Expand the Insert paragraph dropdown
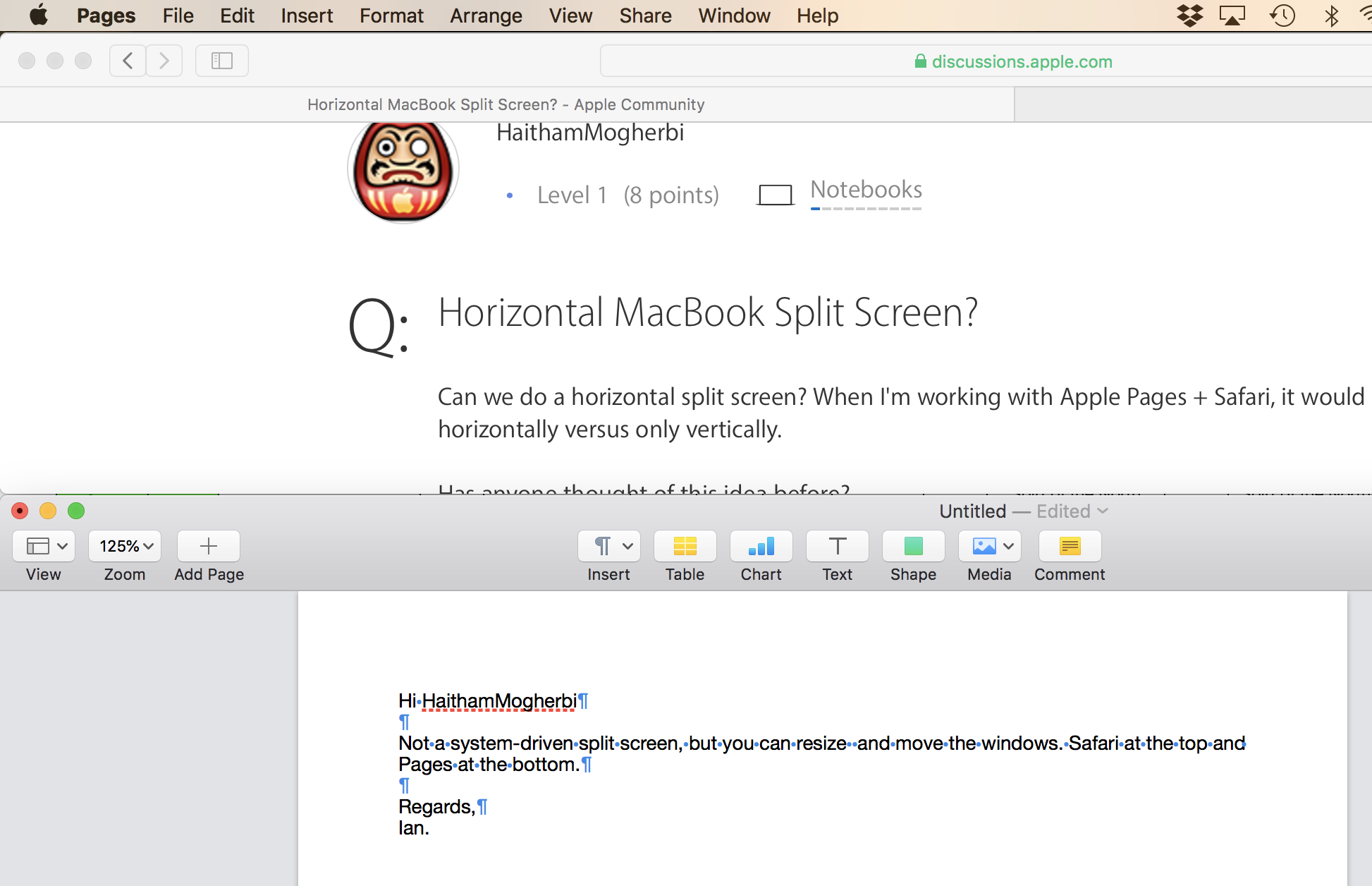This screenshot has width=1372, height=886. point(609,547)
